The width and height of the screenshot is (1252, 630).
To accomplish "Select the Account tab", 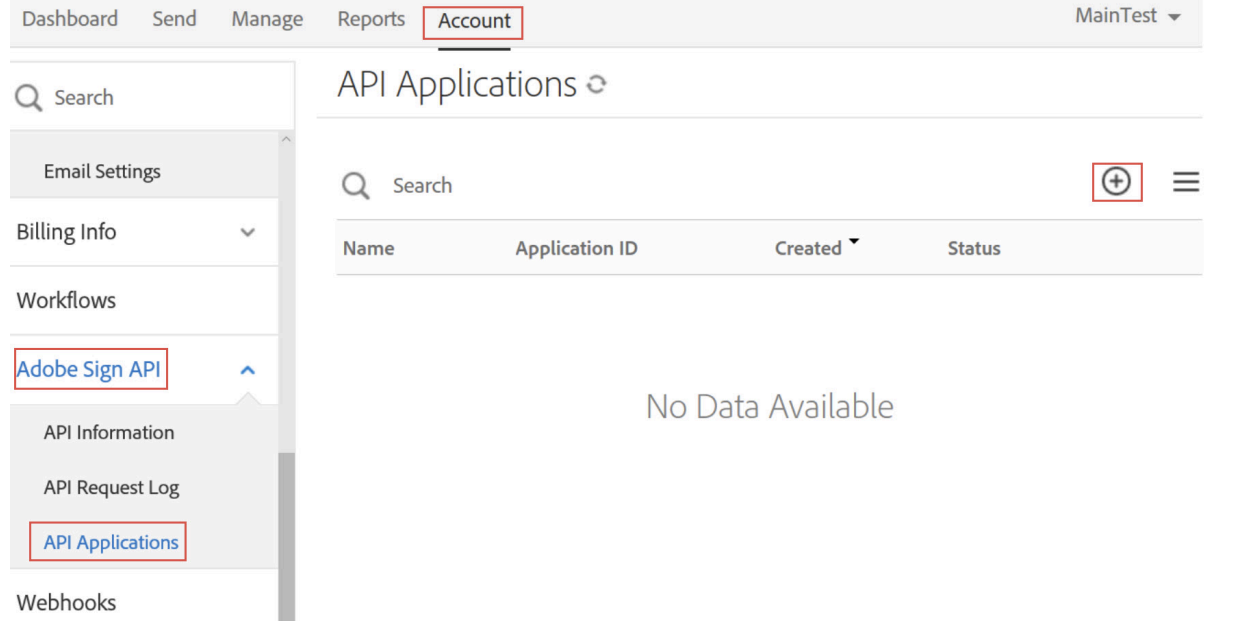I will click(x=474, y=21).
